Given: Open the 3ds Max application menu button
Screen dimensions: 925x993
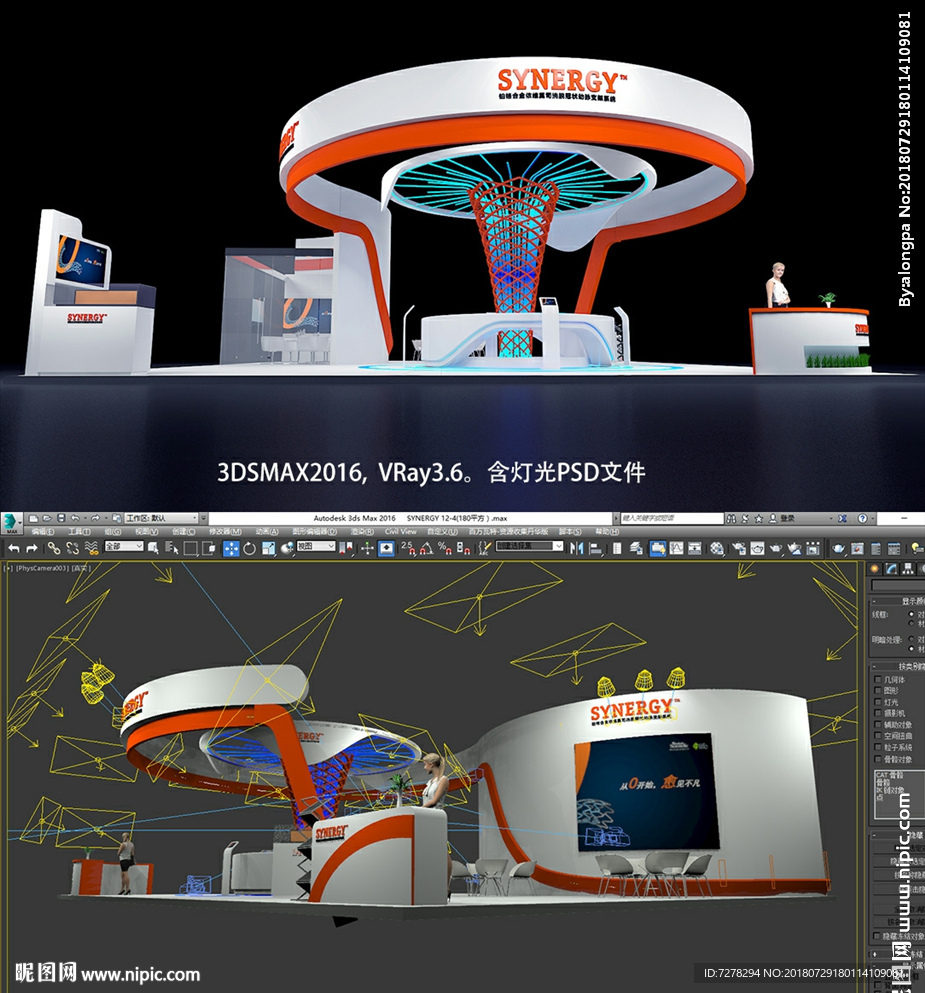Looking at the screenshot, I should click(11, 523).
